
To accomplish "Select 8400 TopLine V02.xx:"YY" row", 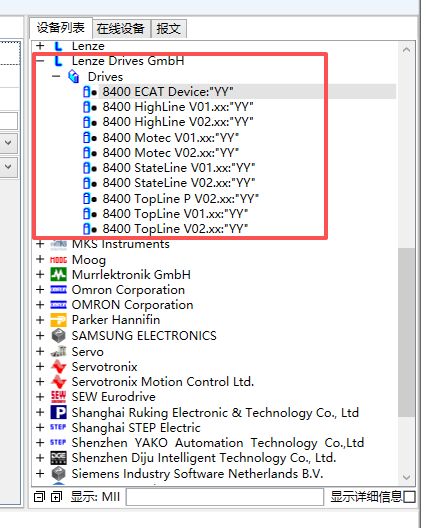I will 175,229.
